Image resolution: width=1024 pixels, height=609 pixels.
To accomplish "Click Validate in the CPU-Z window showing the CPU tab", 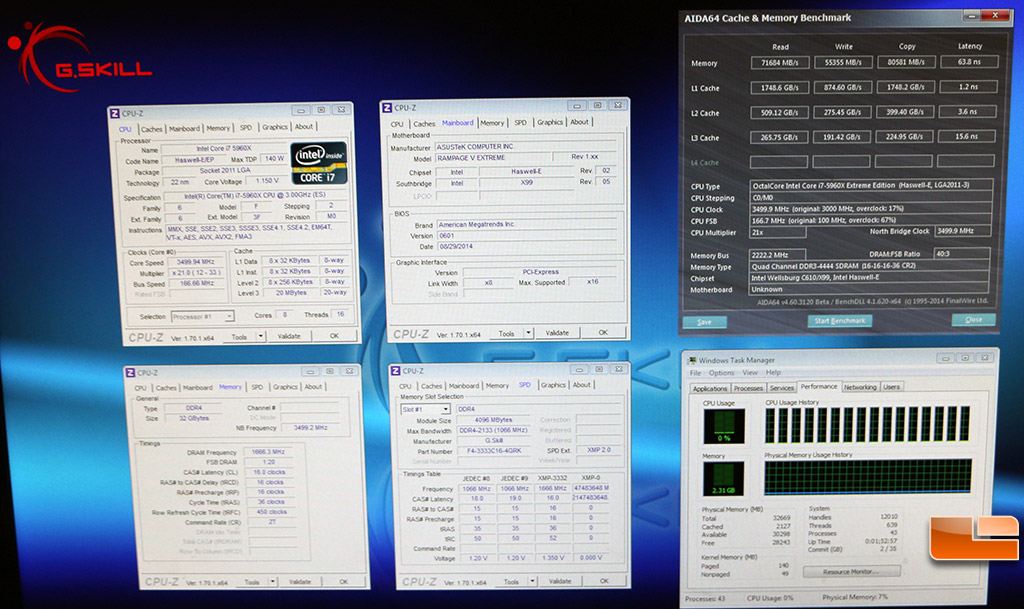I will (289, 336).
